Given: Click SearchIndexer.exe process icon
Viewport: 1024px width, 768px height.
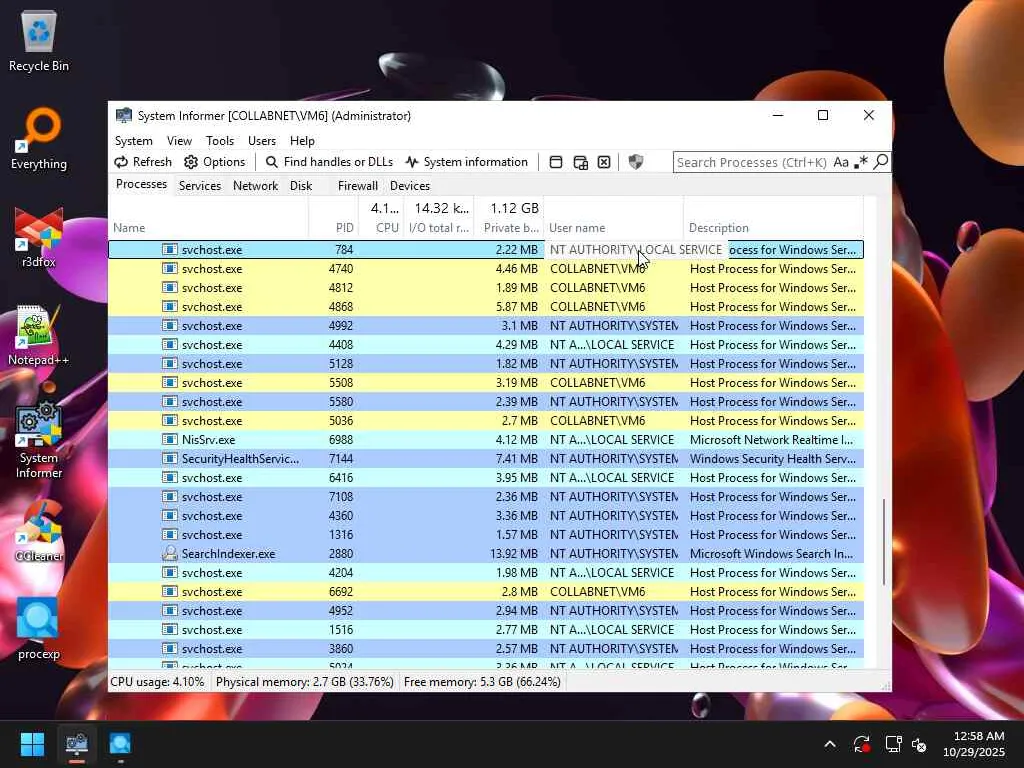Looking at the screenshot, I should [x=170, y=553].
